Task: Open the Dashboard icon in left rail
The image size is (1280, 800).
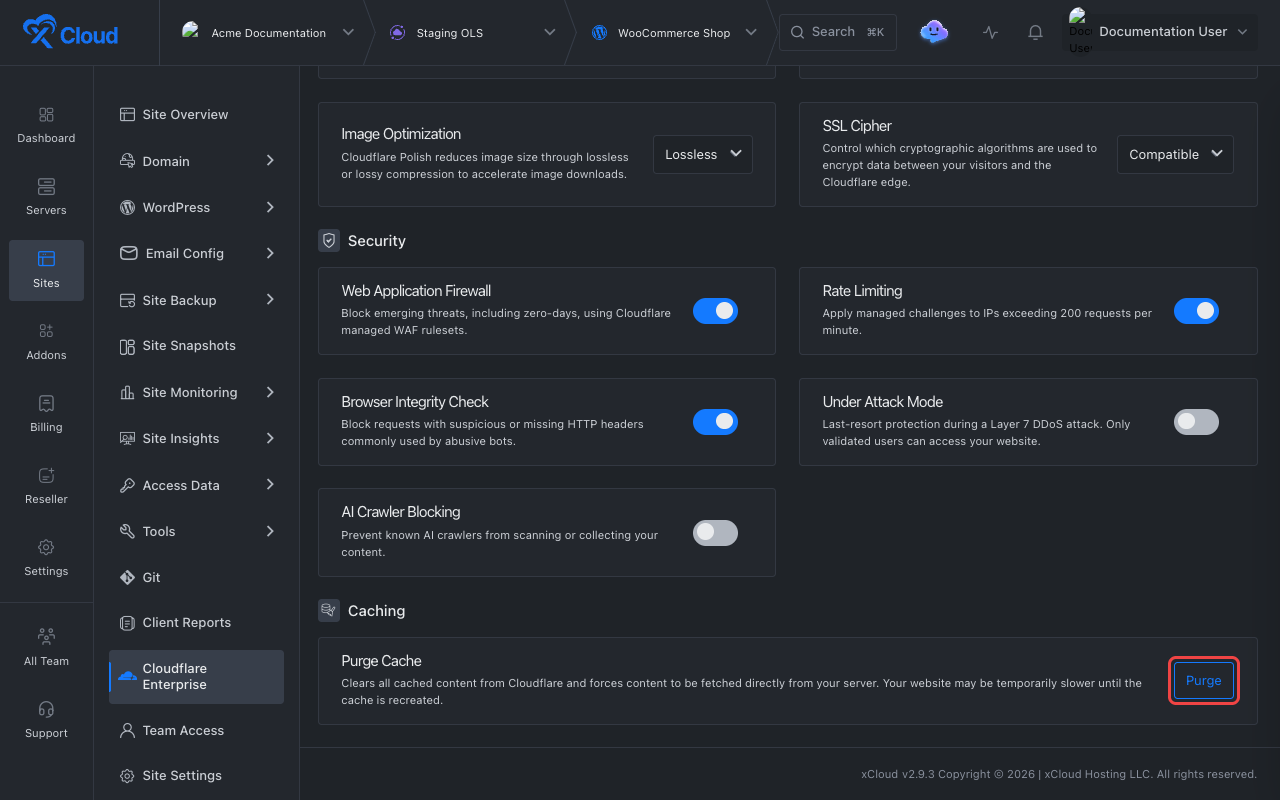Action: [46, 115]
